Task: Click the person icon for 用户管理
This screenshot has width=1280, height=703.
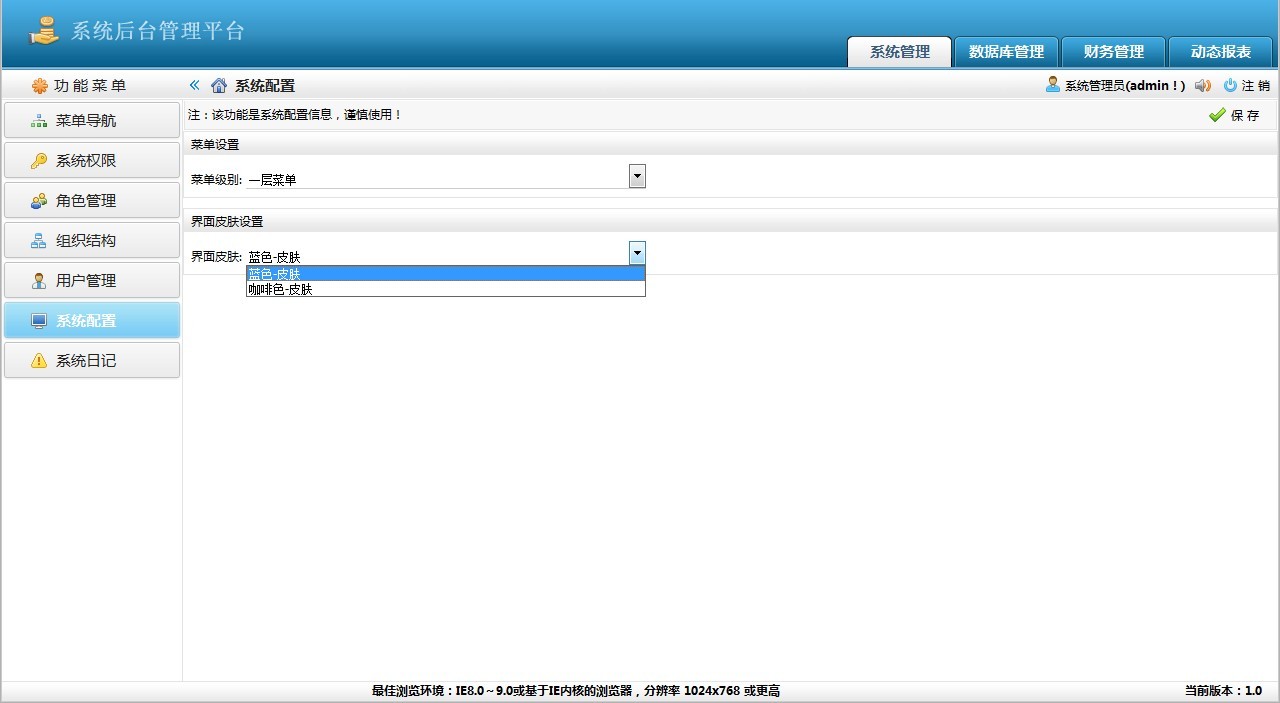Action: tap(39, 281)
